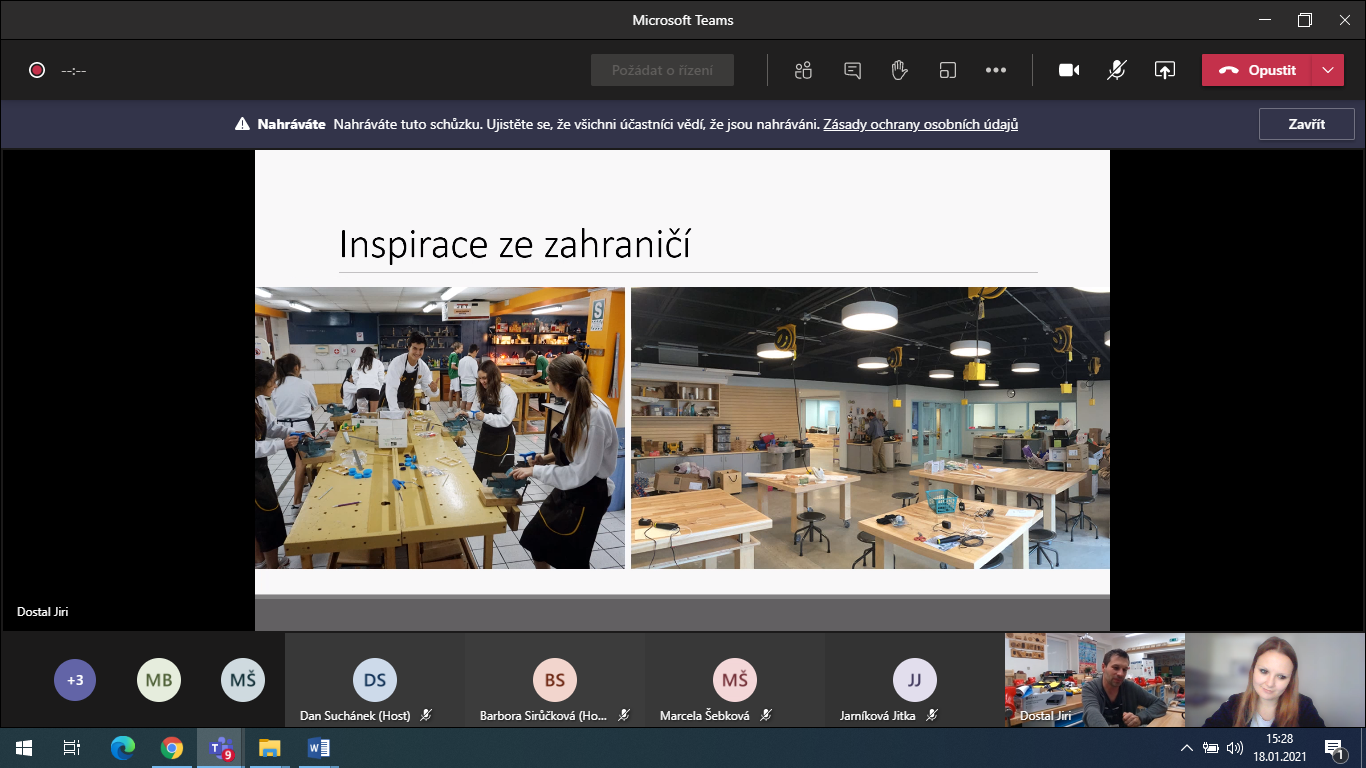Image resolution: width=1366 pixels, height=768 pixels.
Task: Open breakout rooms icon
Action: 947,70
